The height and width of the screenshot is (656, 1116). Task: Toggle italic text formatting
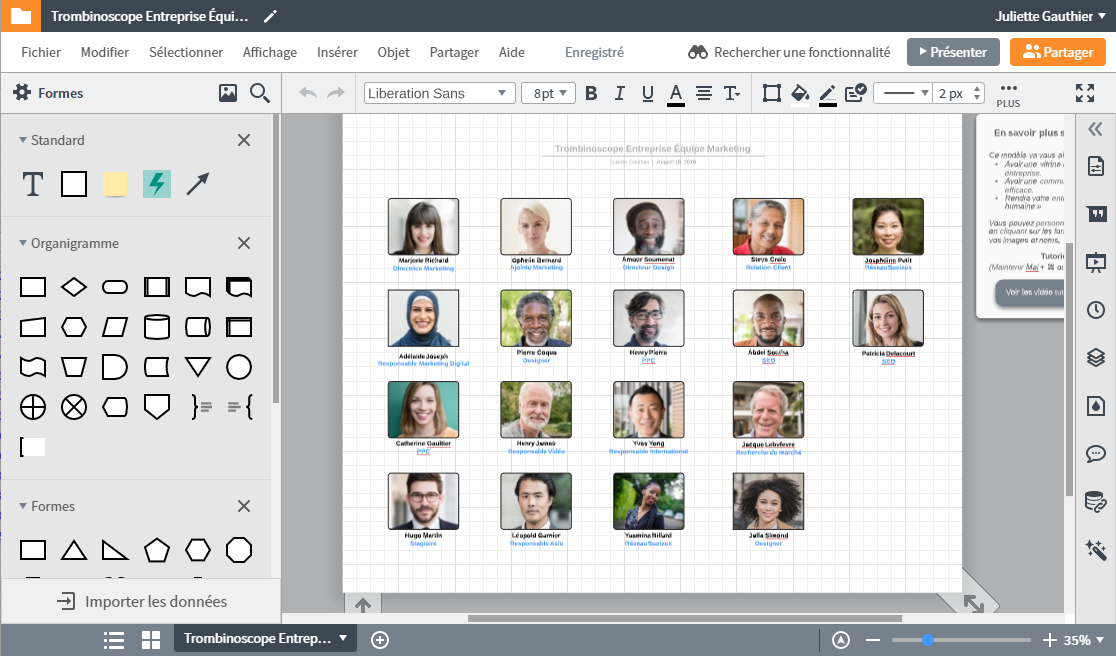tap(619, 93)
